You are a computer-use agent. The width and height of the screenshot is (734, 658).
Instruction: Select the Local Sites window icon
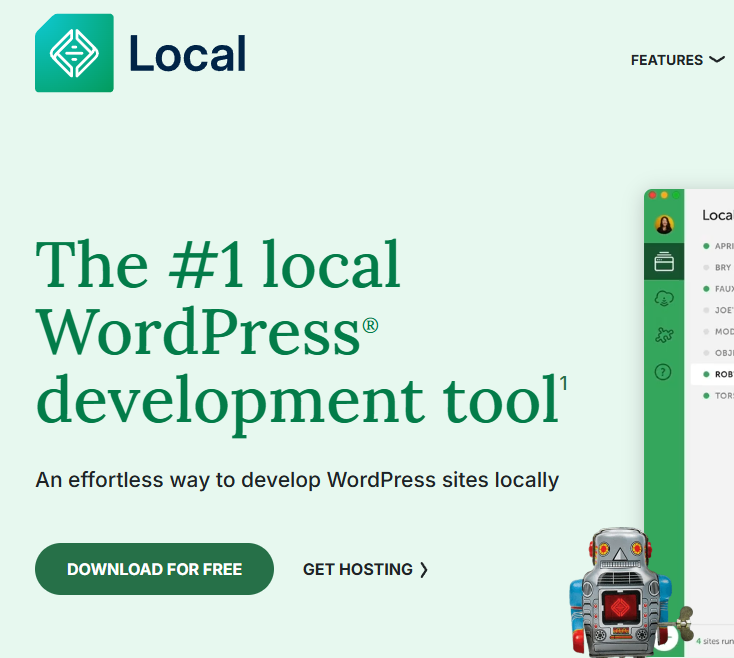point(664,262)
